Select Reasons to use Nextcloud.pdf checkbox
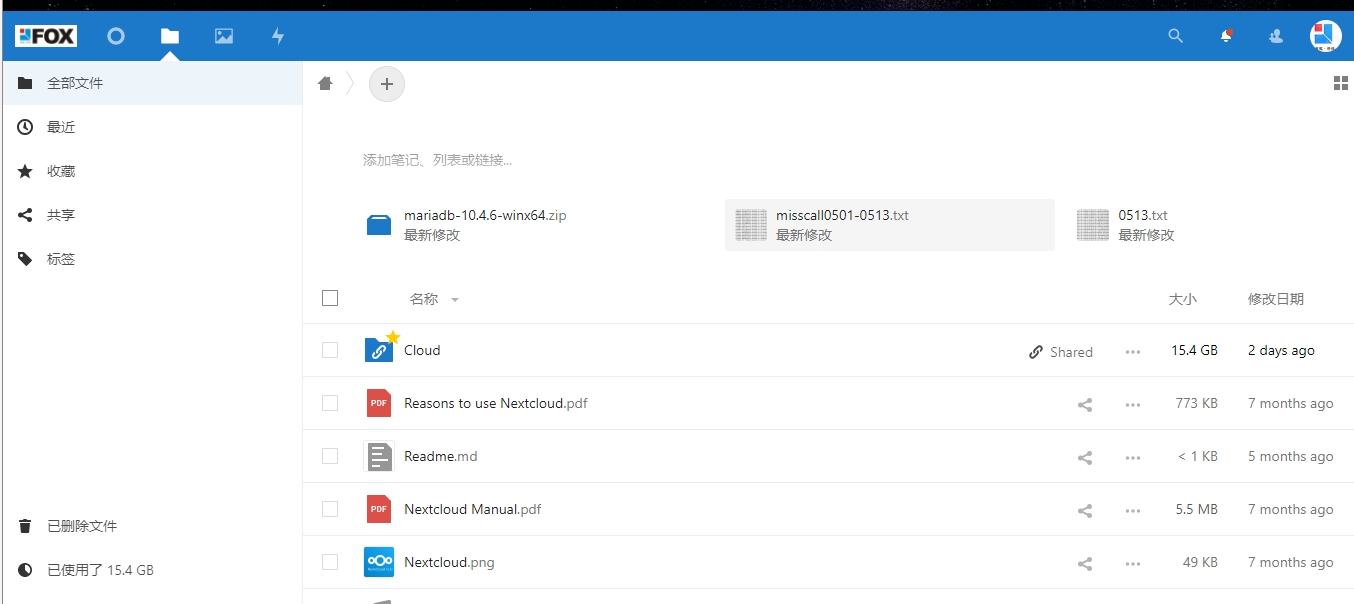The height and width of the screenshot is (604, 1354). click(330, 403)
